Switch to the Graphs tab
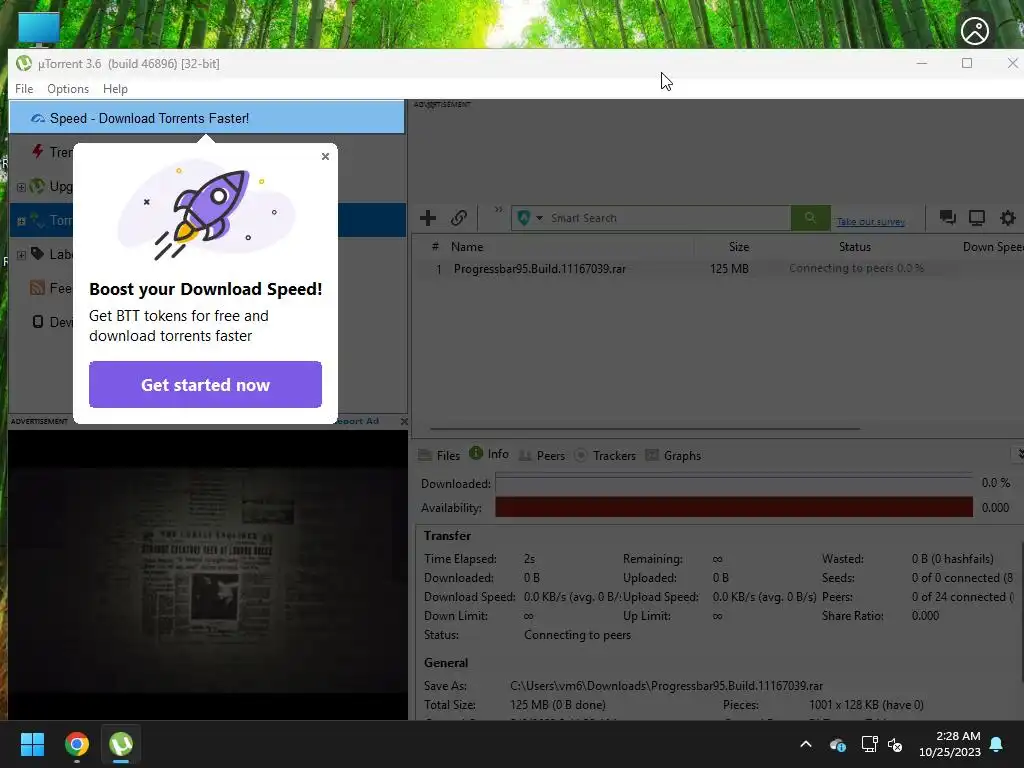 tap(673, 455)
